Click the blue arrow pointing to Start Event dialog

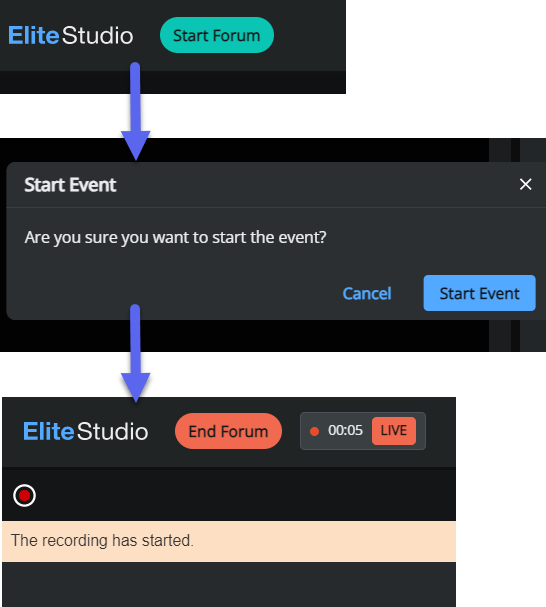[x=135, y=111]
